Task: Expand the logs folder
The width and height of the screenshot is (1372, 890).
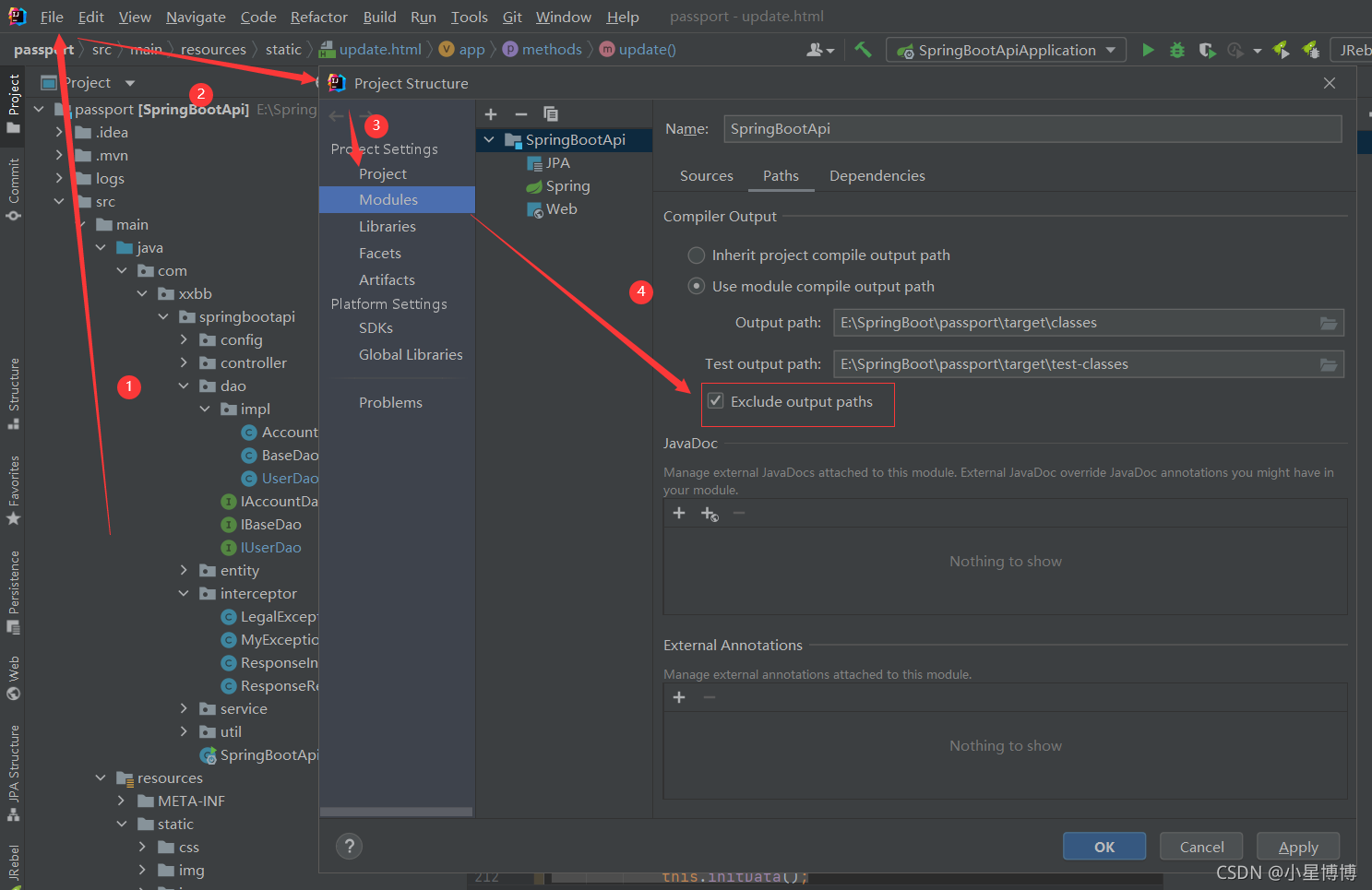Action: pyautogui.click(x=59, y=179)
